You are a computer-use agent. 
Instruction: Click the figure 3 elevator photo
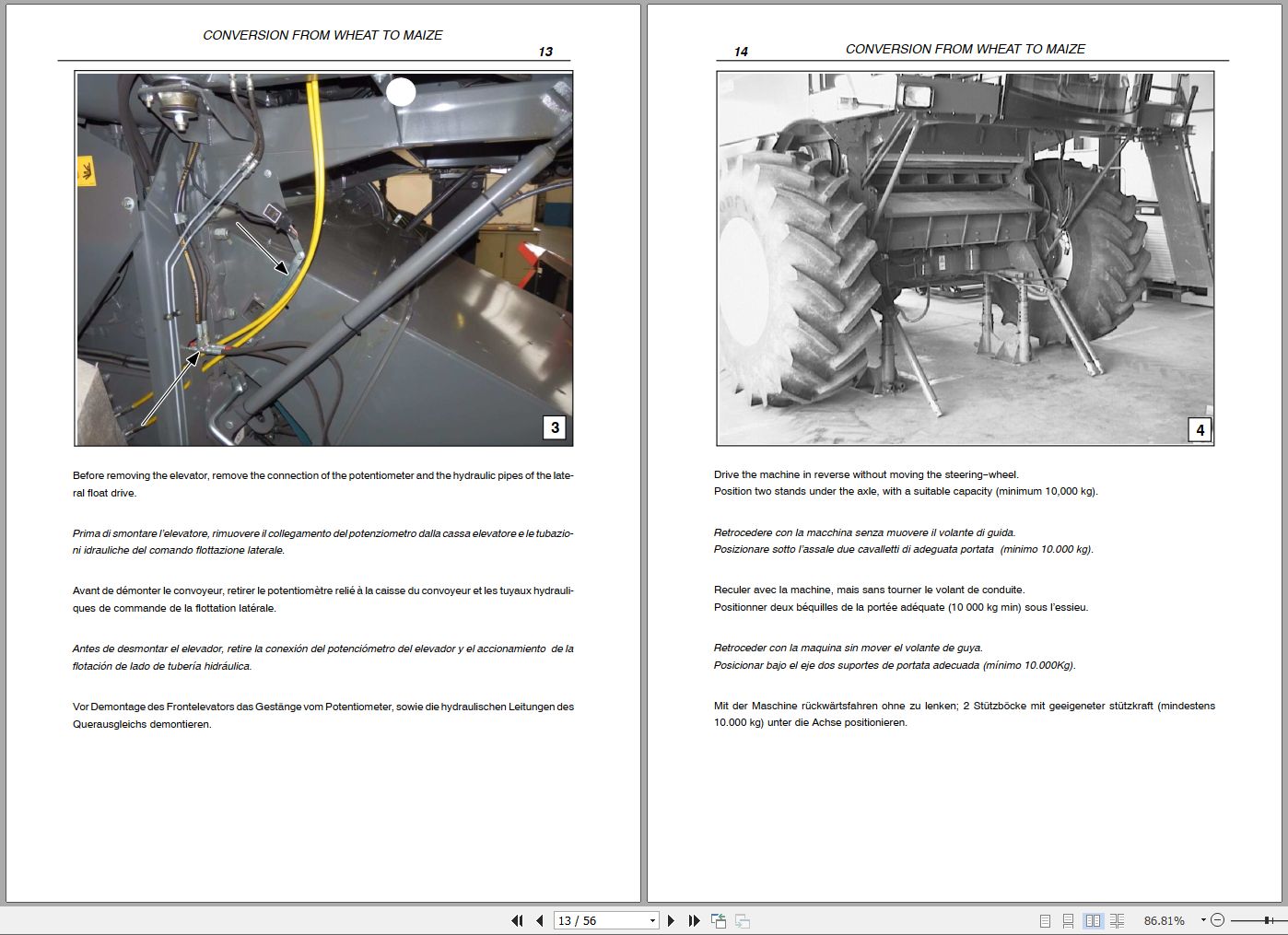tap(323, 260)
